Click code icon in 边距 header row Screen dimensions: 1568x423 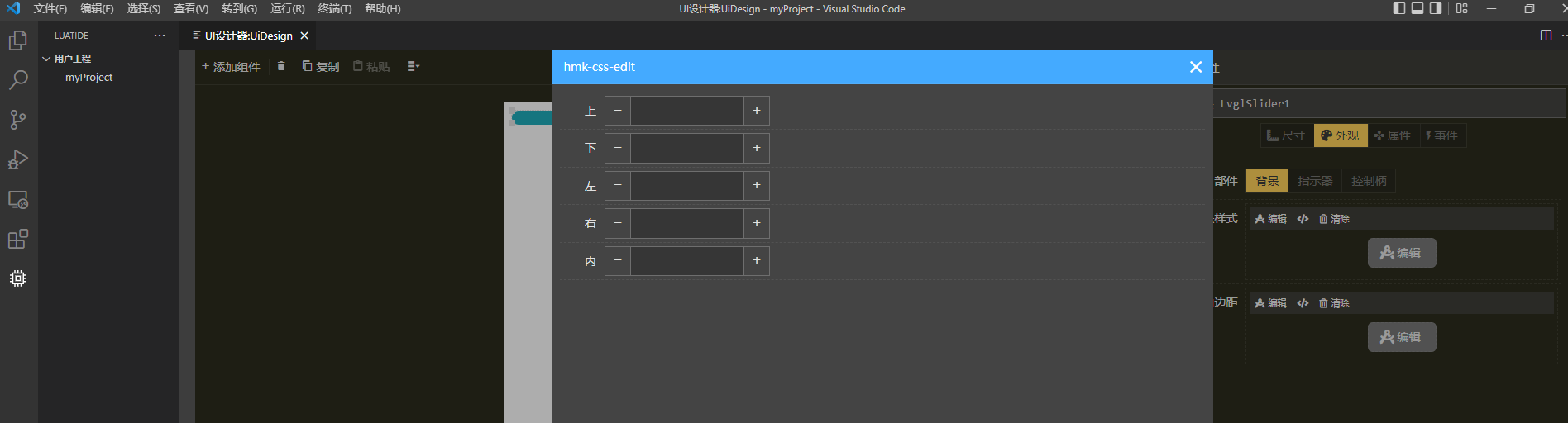click(1303, 303)
